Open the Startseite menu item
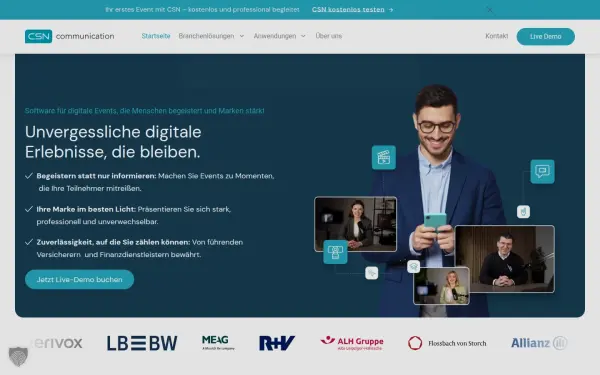 pos(156,36)
